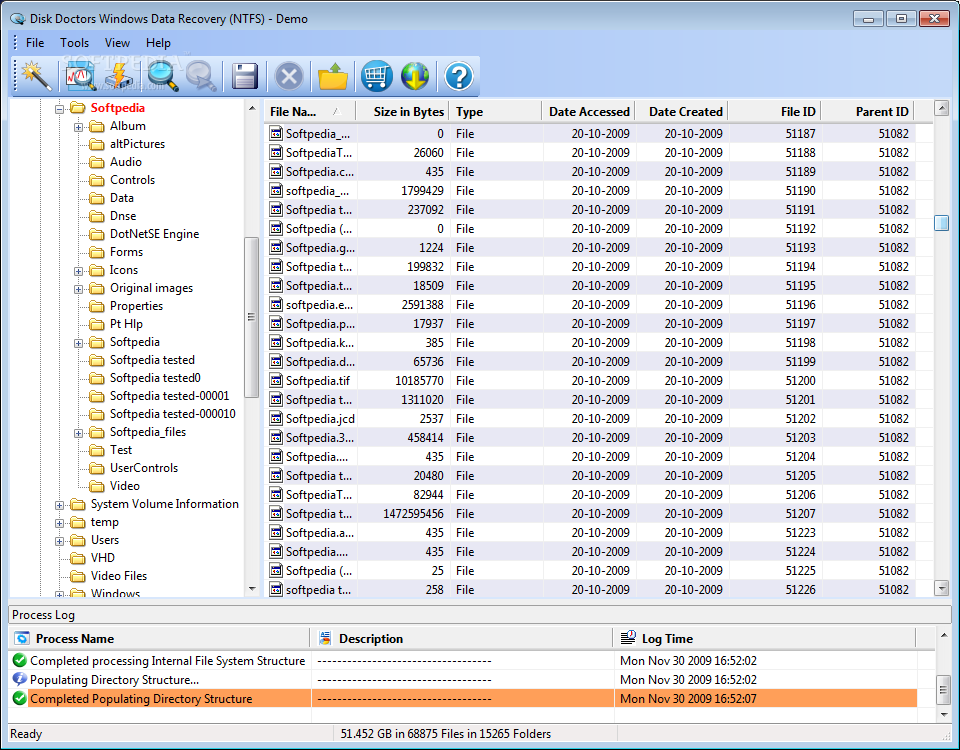This screenshot has height=750, width=960.
Task: Click the process log scrollbar thumb
Action: coord(943,689)
